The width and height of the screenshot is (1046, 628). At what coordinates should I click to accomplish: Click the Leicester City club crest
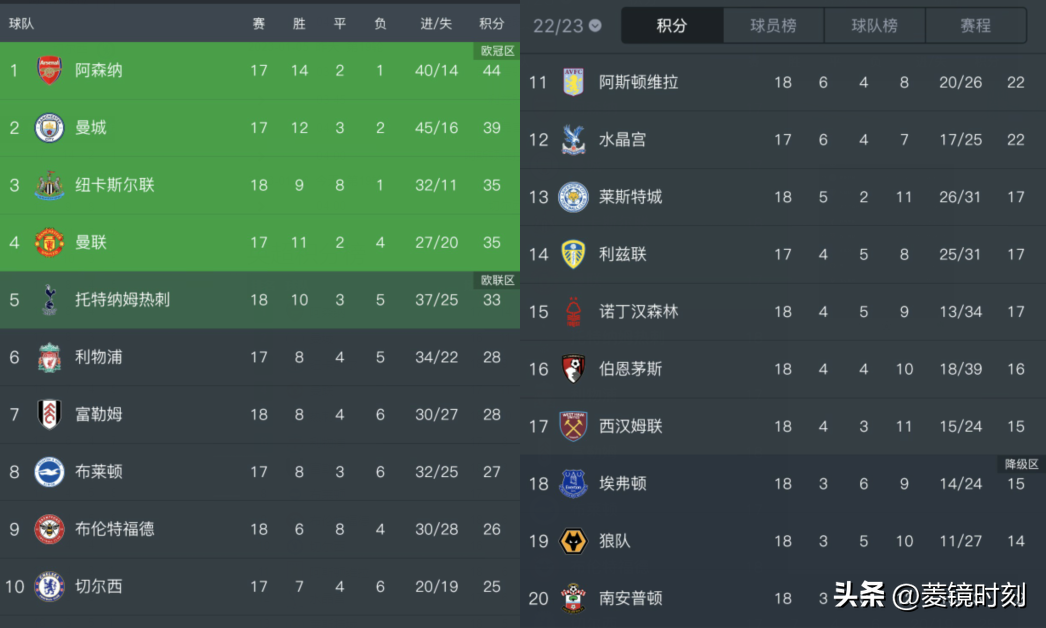click(x=573, y=197)
